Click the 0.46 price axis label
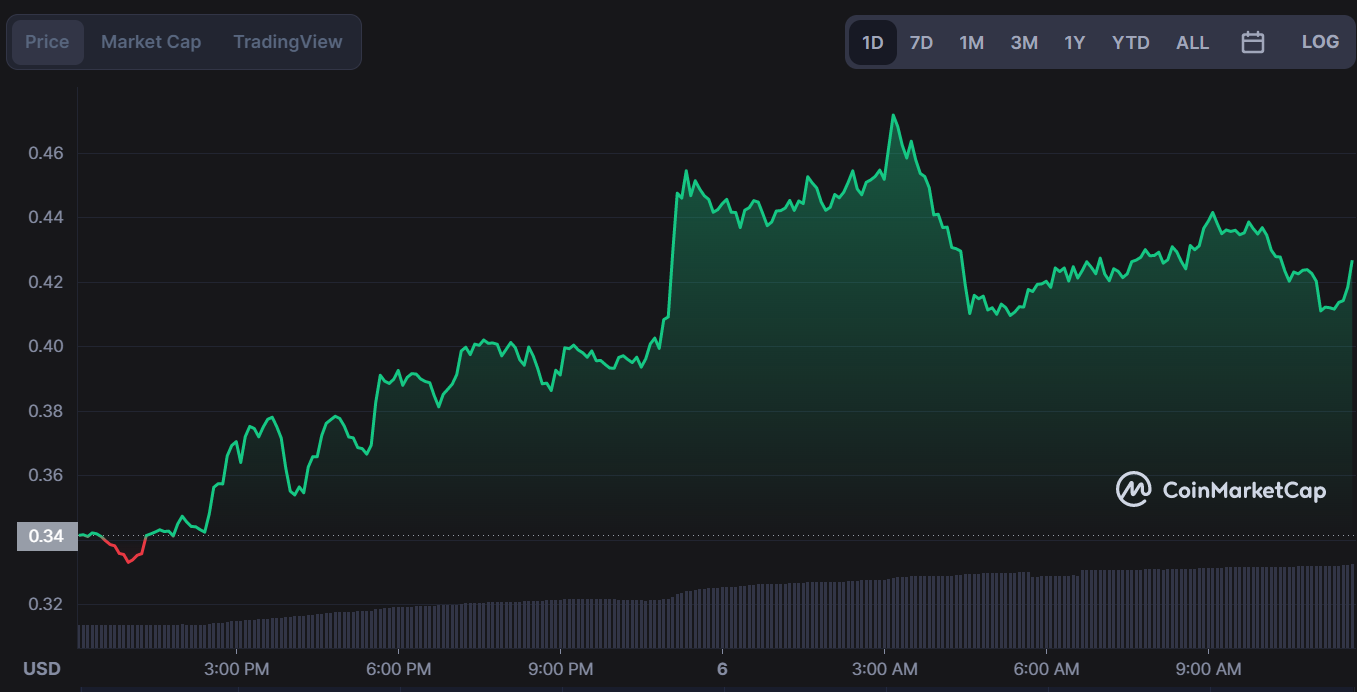The height and width of the screenshot is (692, 1357). 46,153
